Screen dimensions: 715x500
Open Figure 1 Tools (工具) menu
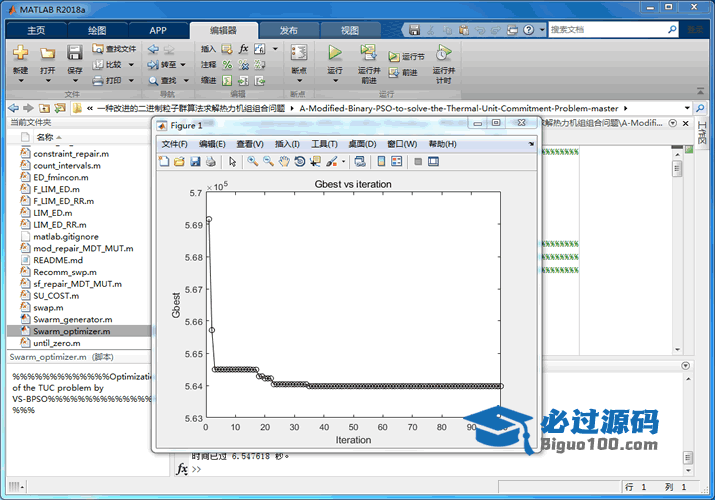[324, 144]
